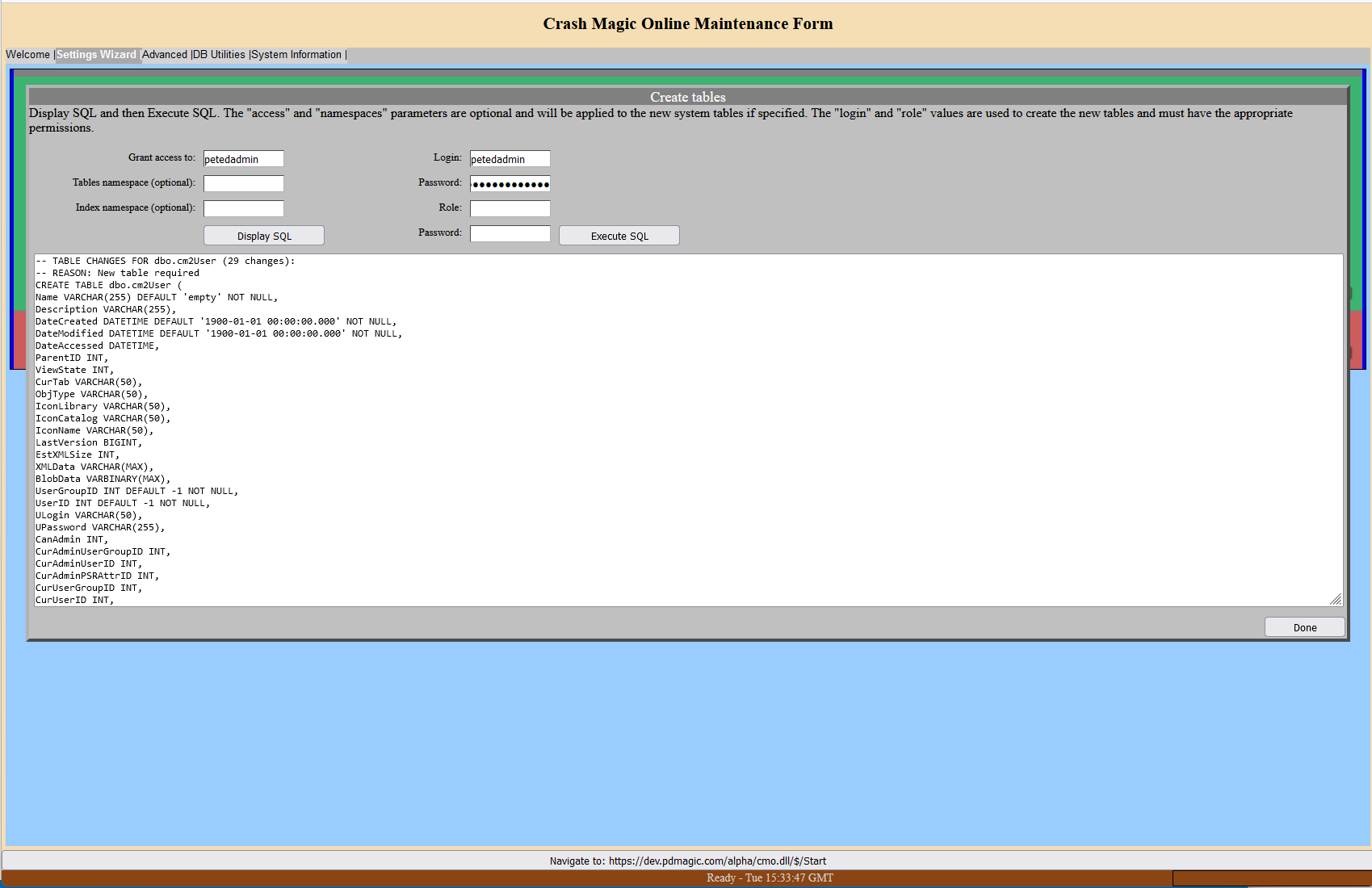Click the 'IconCatalog VARCHAR(50),' line

click(103, 418)
